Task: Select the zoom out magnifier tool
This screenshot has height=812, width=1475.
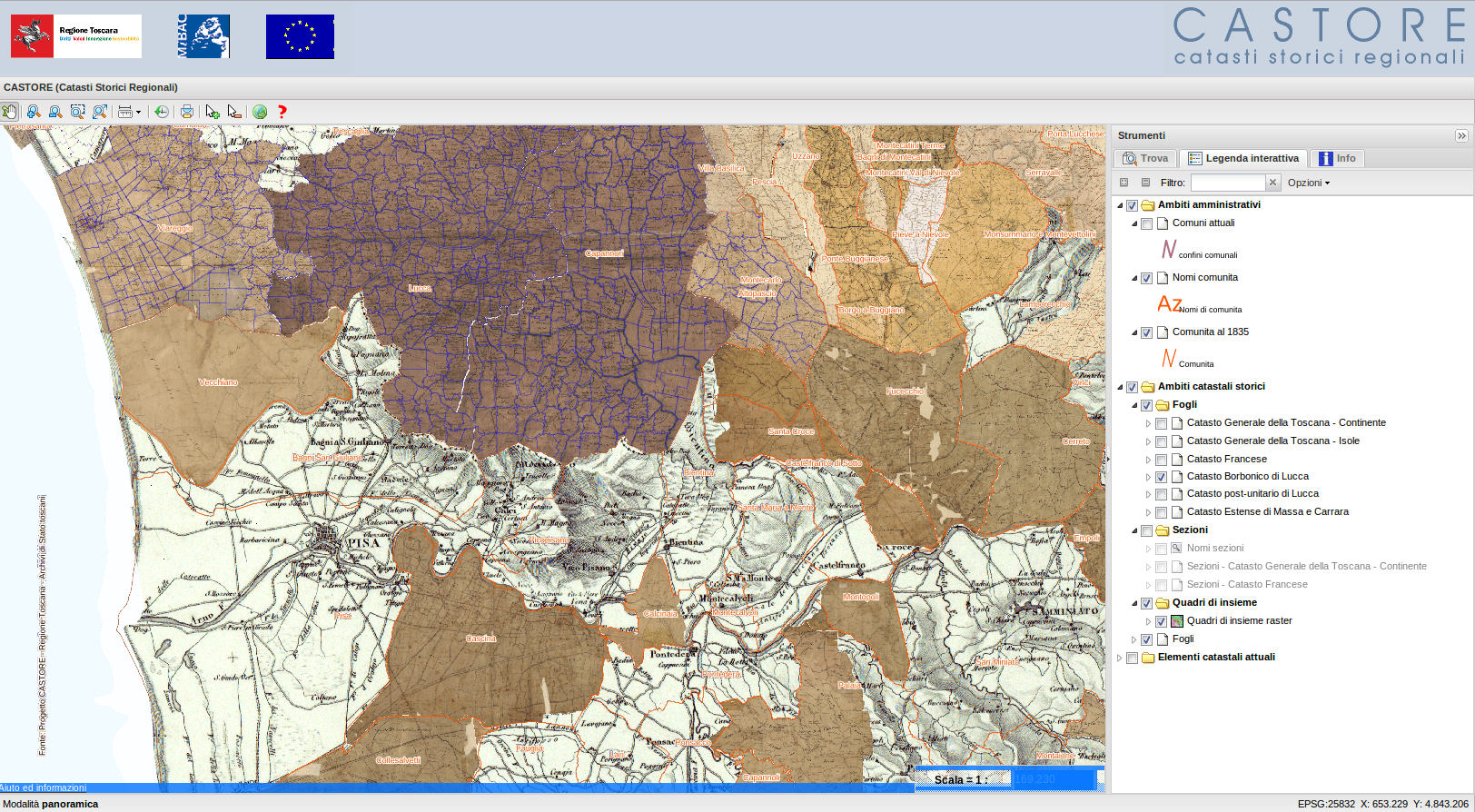Action: 55,112
